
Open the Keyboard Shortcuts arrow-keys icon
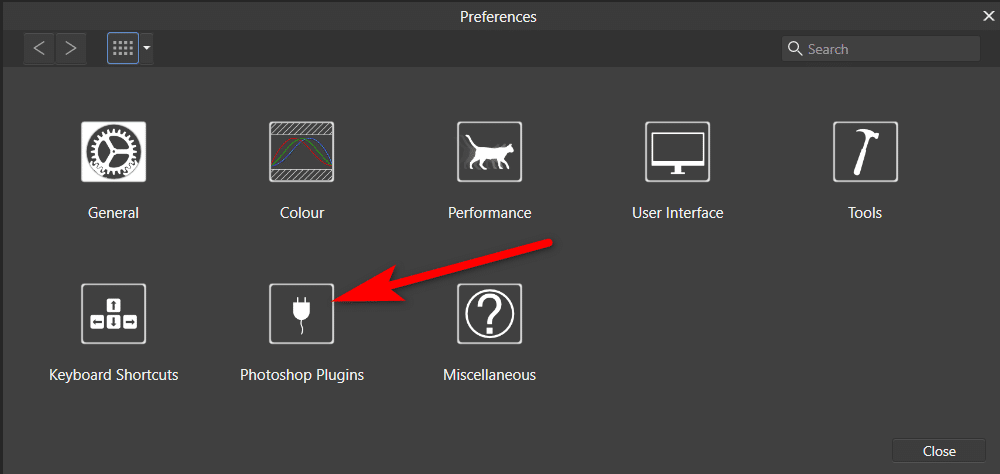114,314
